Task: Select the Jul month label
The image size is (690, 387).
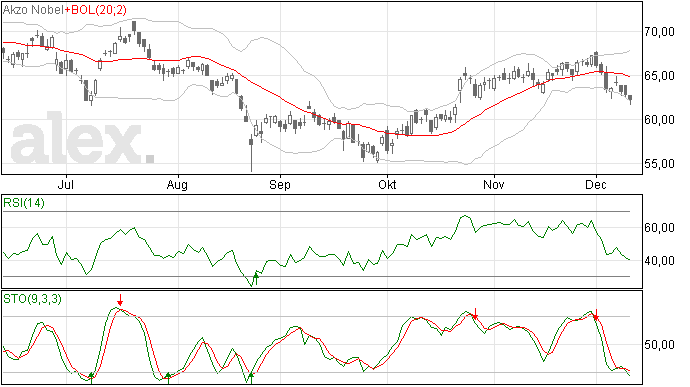Action: pos(66,184)
